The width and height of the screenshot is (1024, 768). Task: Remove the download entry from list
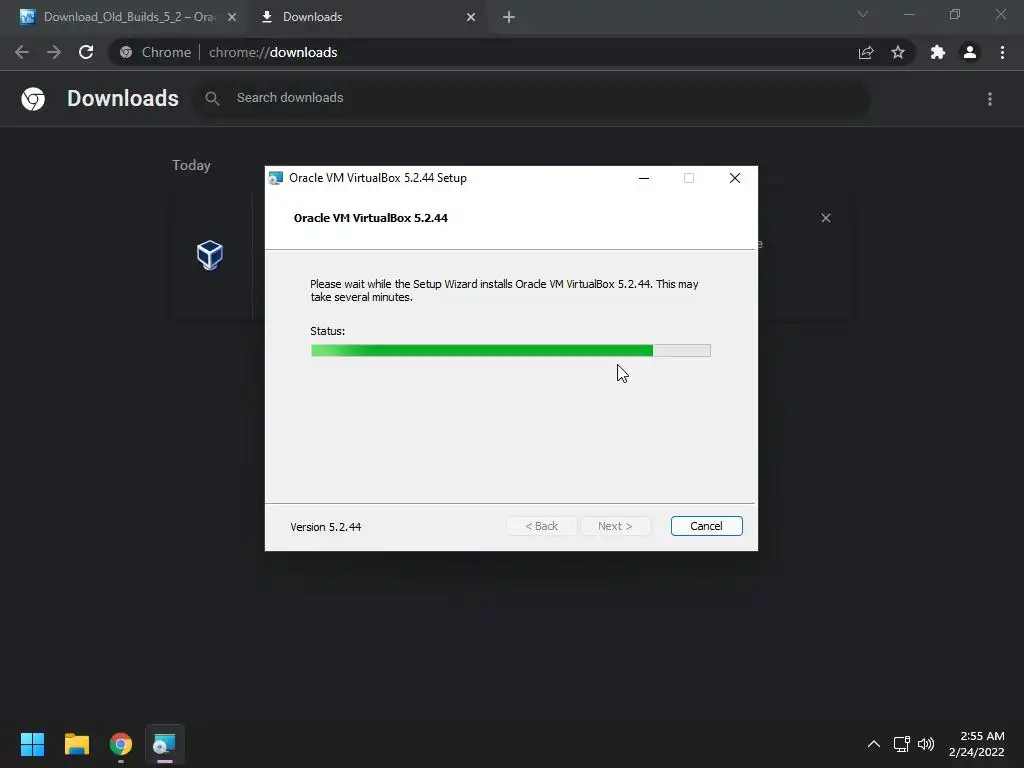[826, 218]
